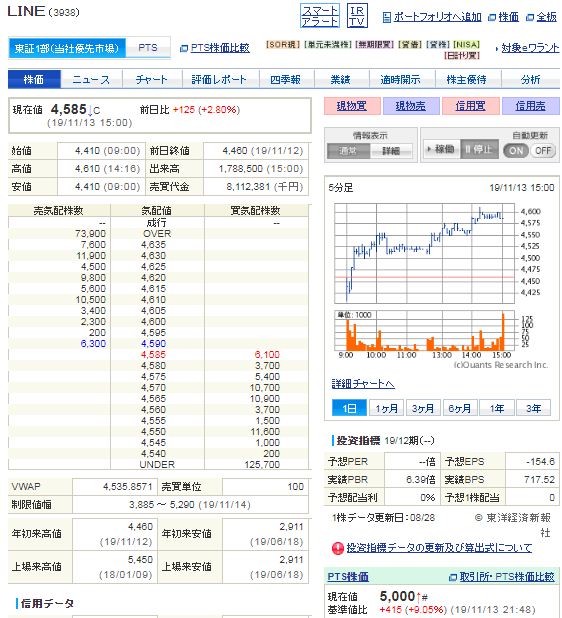
Task: Turn auto update OFF
Action: tap(543, 151)
